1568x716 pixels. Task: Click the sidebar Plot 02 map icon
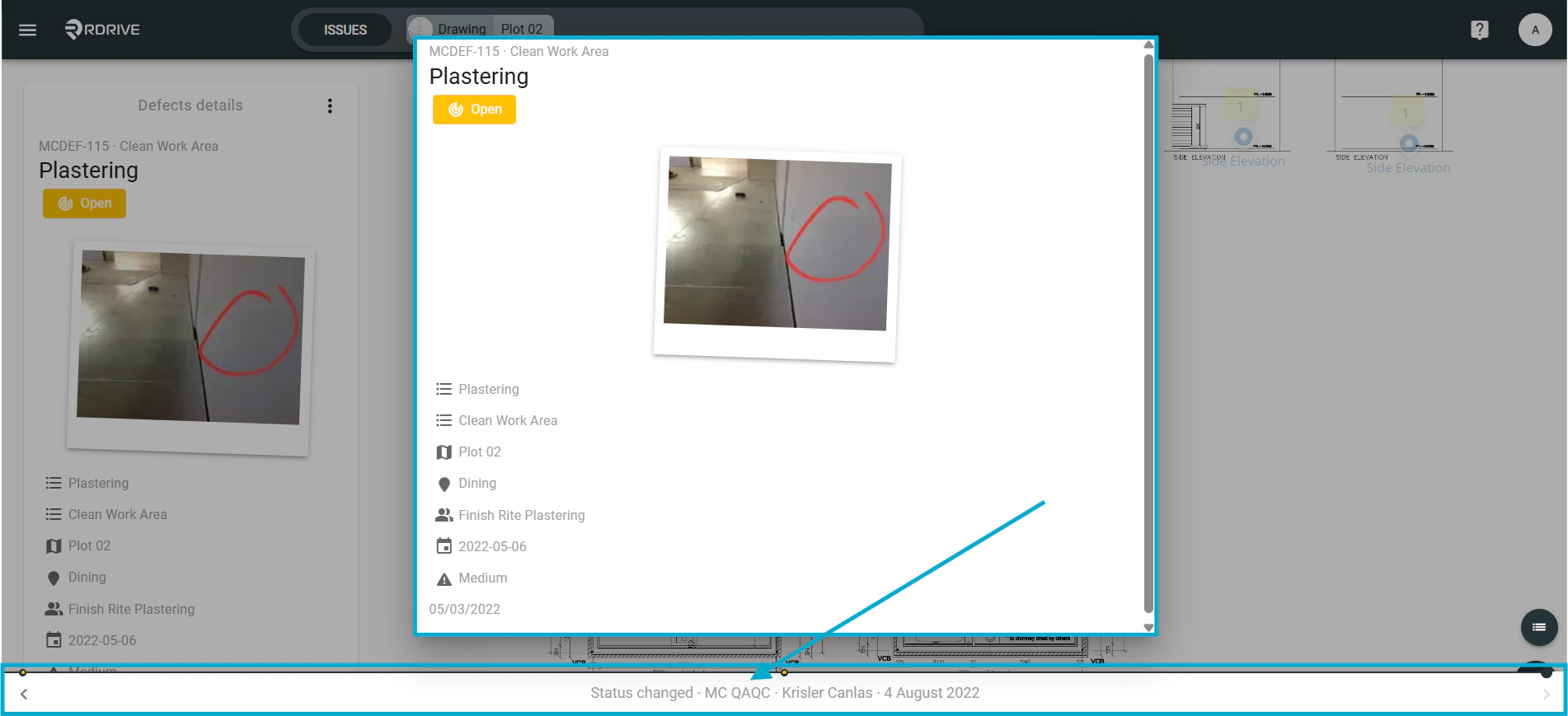[x=54, y=545]
